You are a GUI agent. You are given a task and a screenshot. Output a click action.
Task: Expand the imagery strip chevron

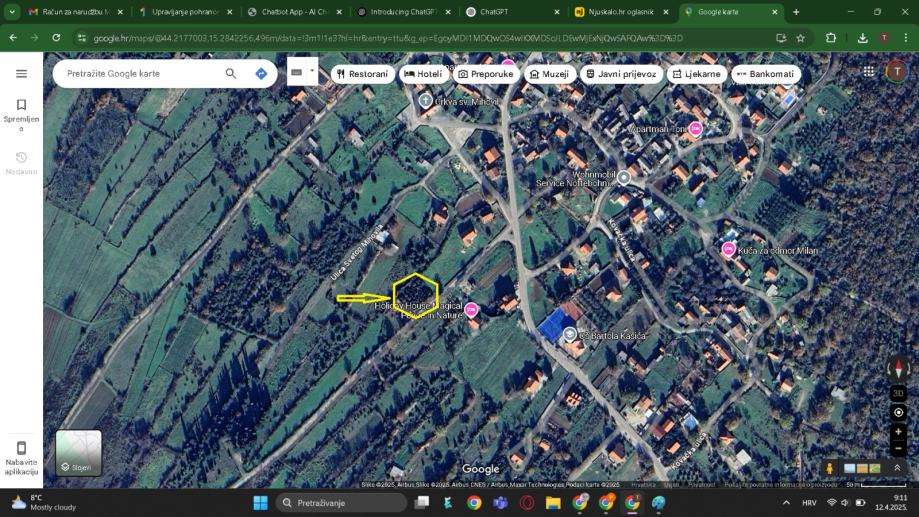(x=897, y=468)
